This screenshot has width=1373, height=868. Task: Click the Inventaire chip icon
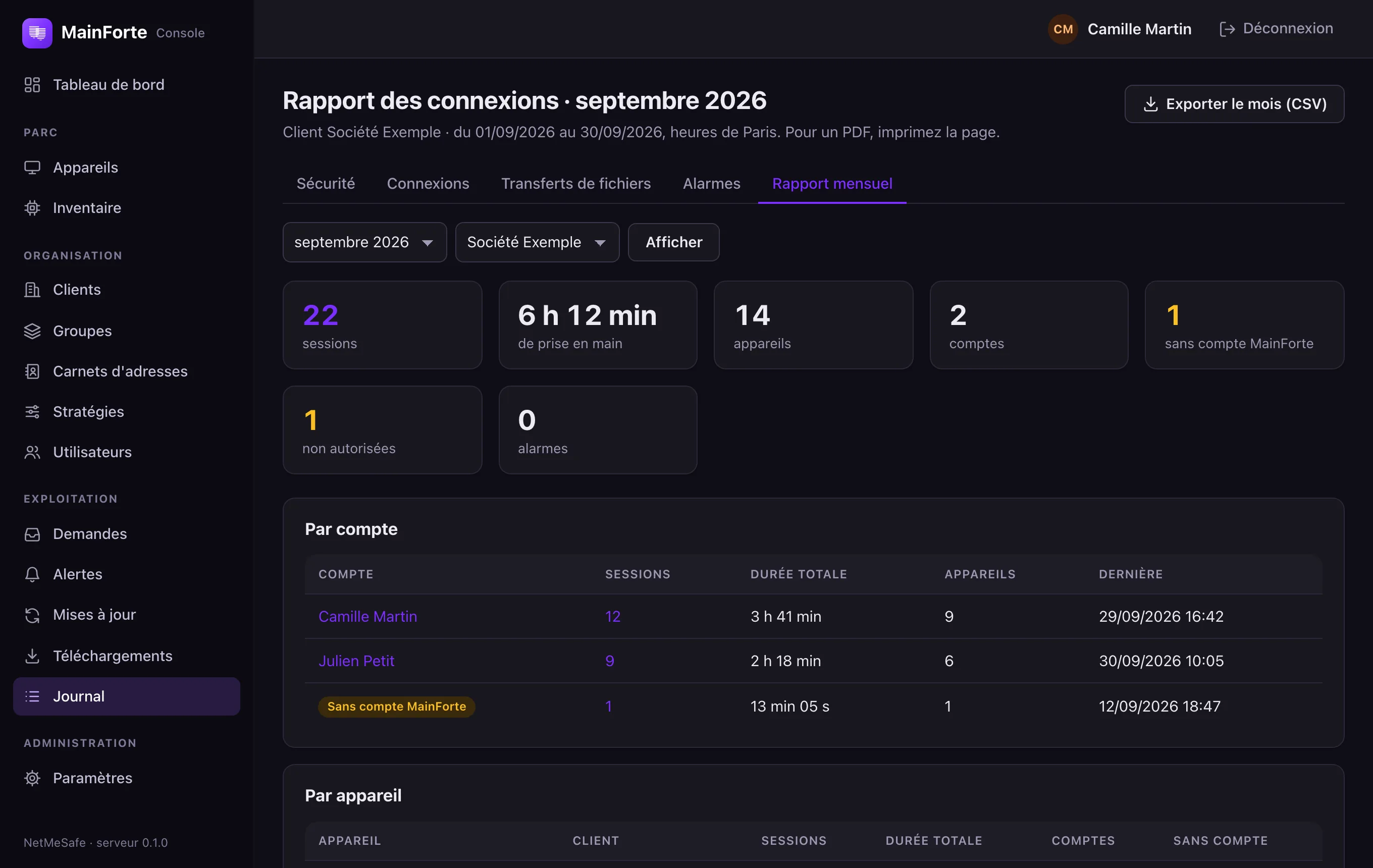(32, 207)
